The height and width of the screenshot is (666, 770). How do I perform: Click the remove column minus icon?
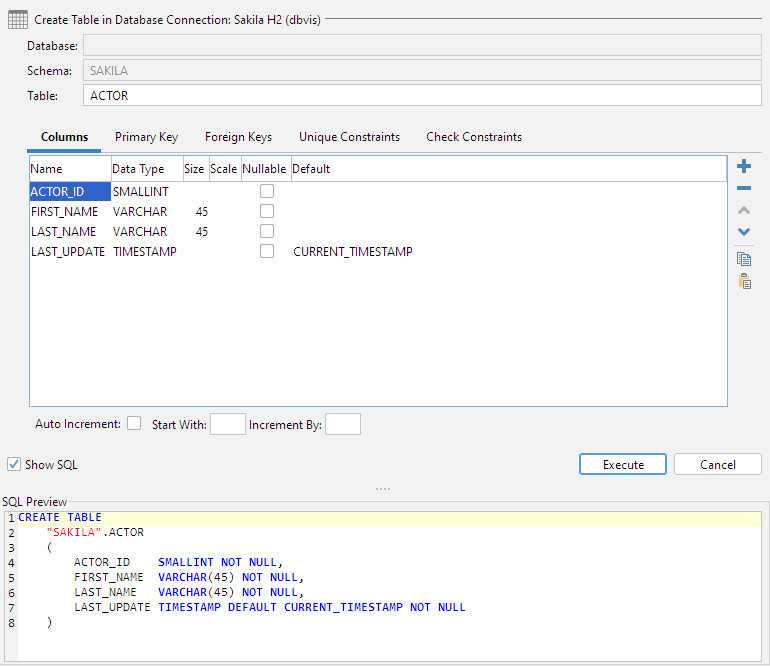tap(744, 189)
